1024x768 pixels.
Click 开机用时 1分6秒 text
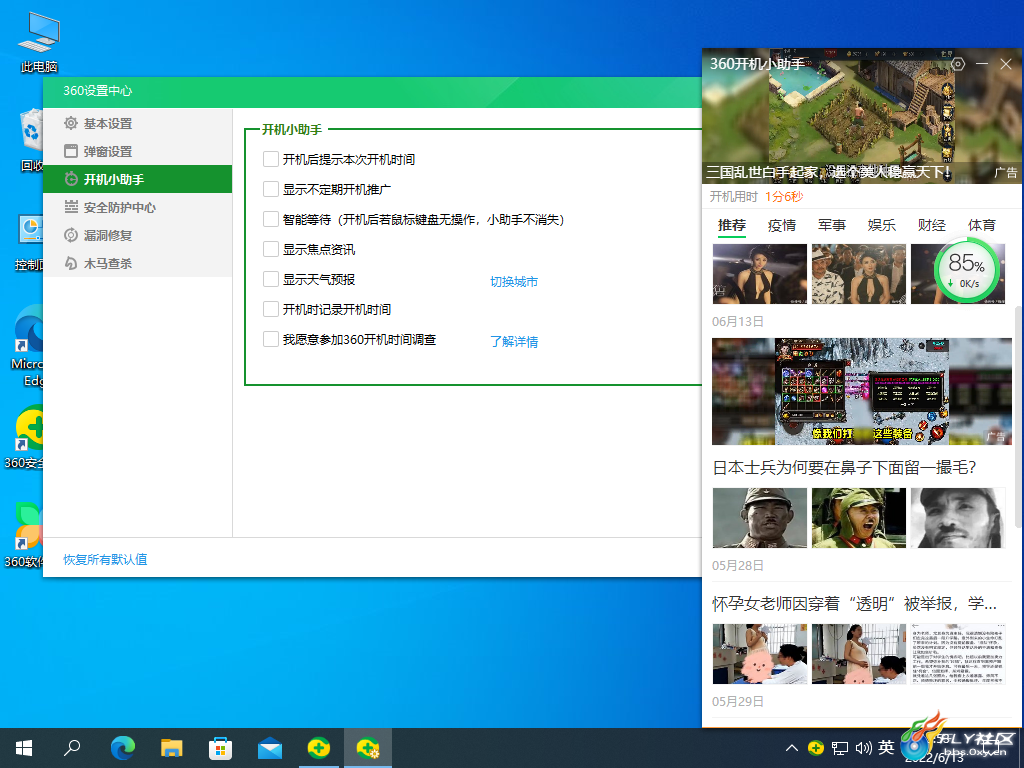[x=756, y=197]
